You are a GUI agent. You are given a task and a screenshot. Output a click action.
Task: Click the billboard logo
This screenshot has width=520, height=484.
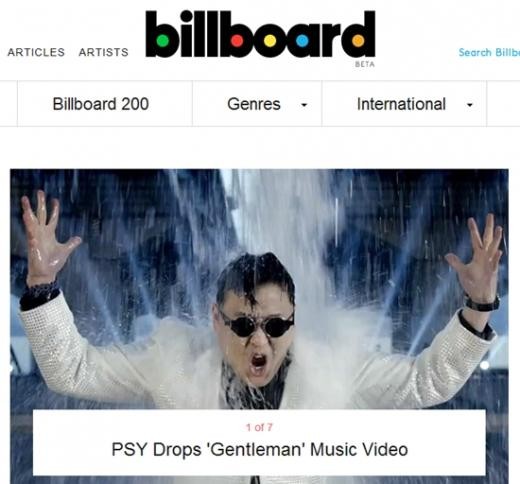tap(260, 34)
